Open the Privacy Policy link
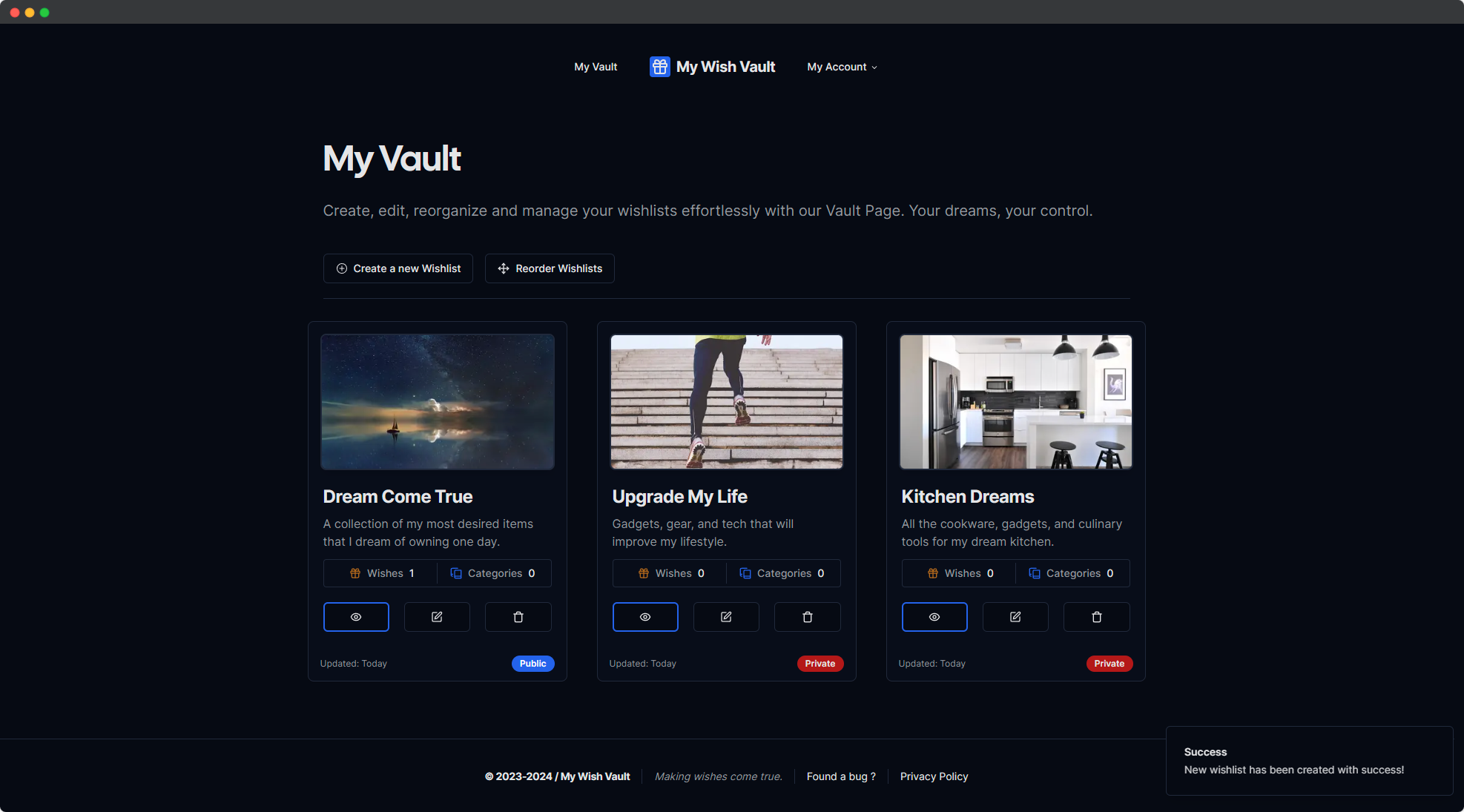 coord(934,776)
